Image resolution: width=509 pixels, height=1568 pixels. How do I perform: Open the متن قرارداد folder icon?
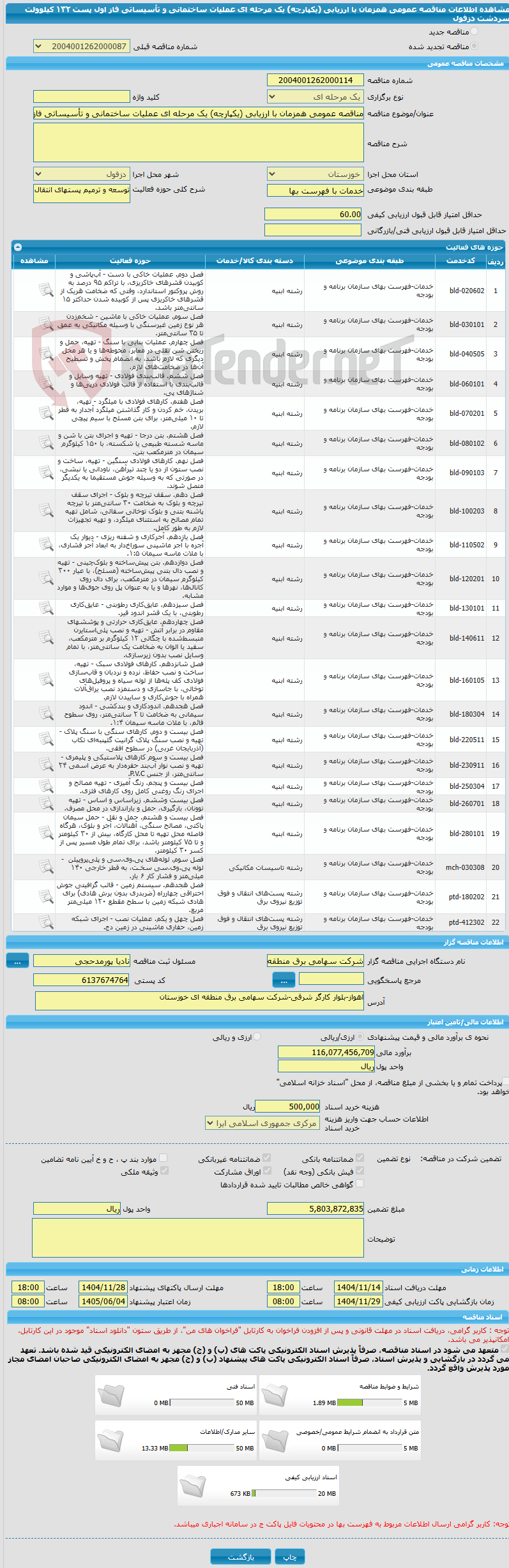(275, 1440)
